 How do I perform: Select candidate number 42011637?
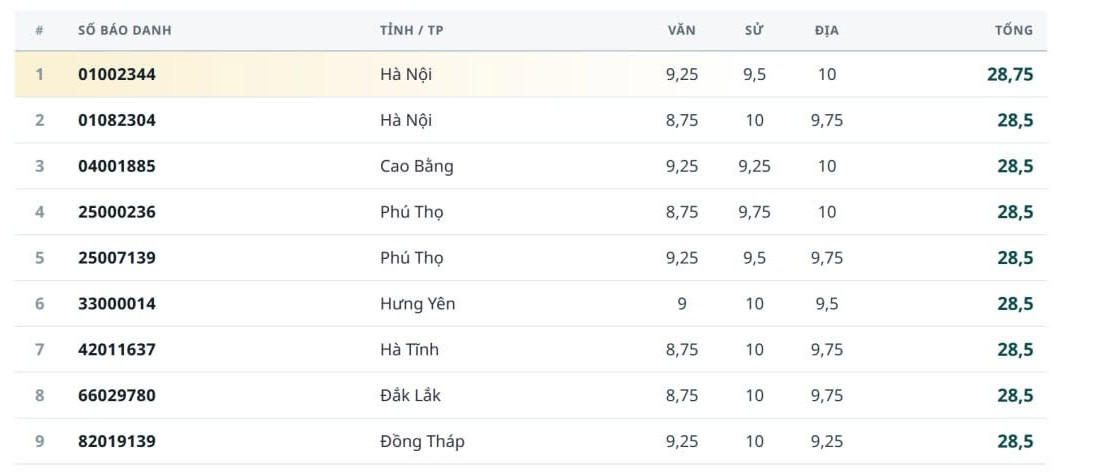pos(117,350)
